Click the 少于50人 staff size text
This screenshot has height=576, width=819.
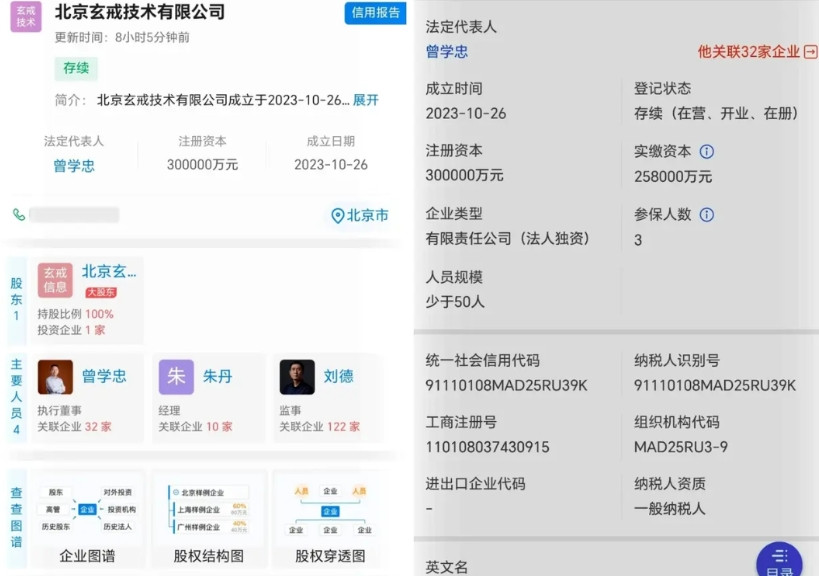[455, 302]
